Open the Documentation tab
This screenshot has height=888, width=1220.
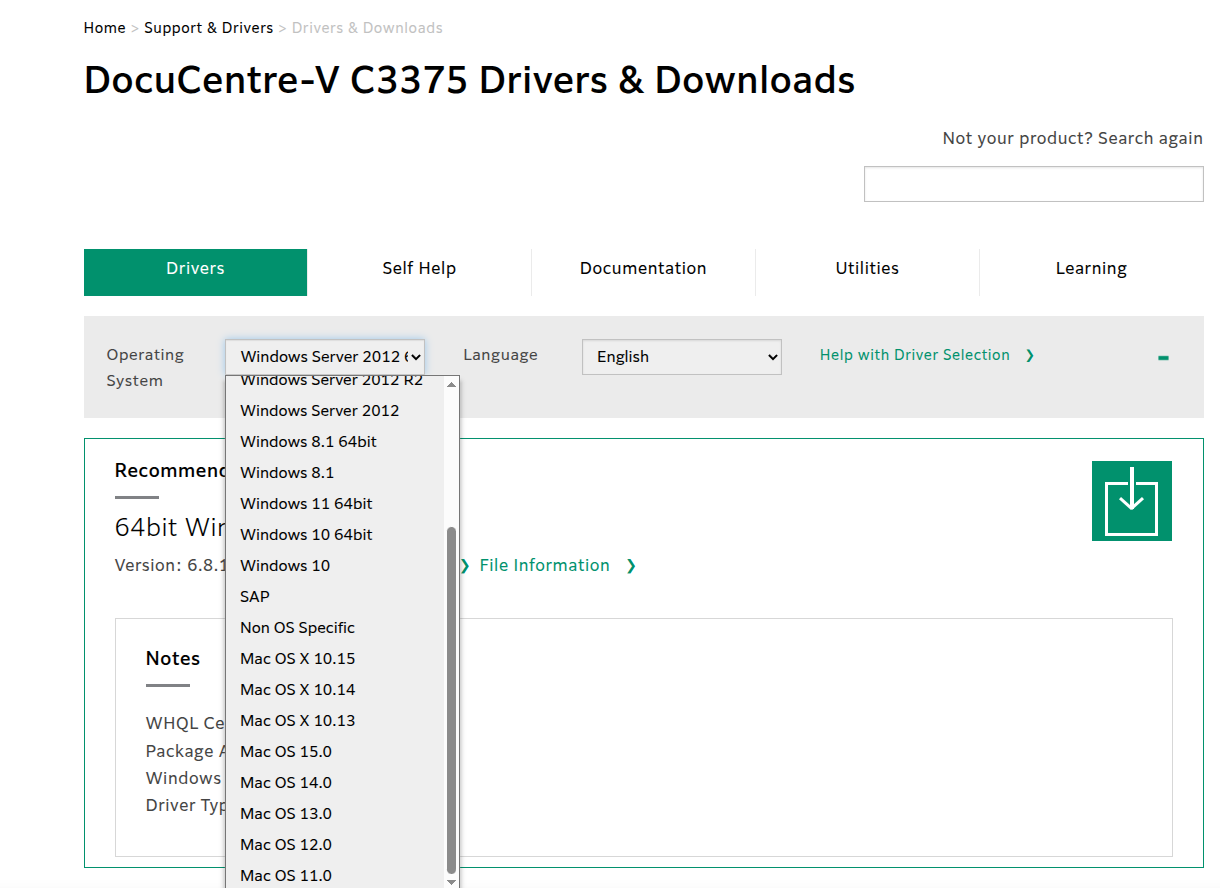643,268
